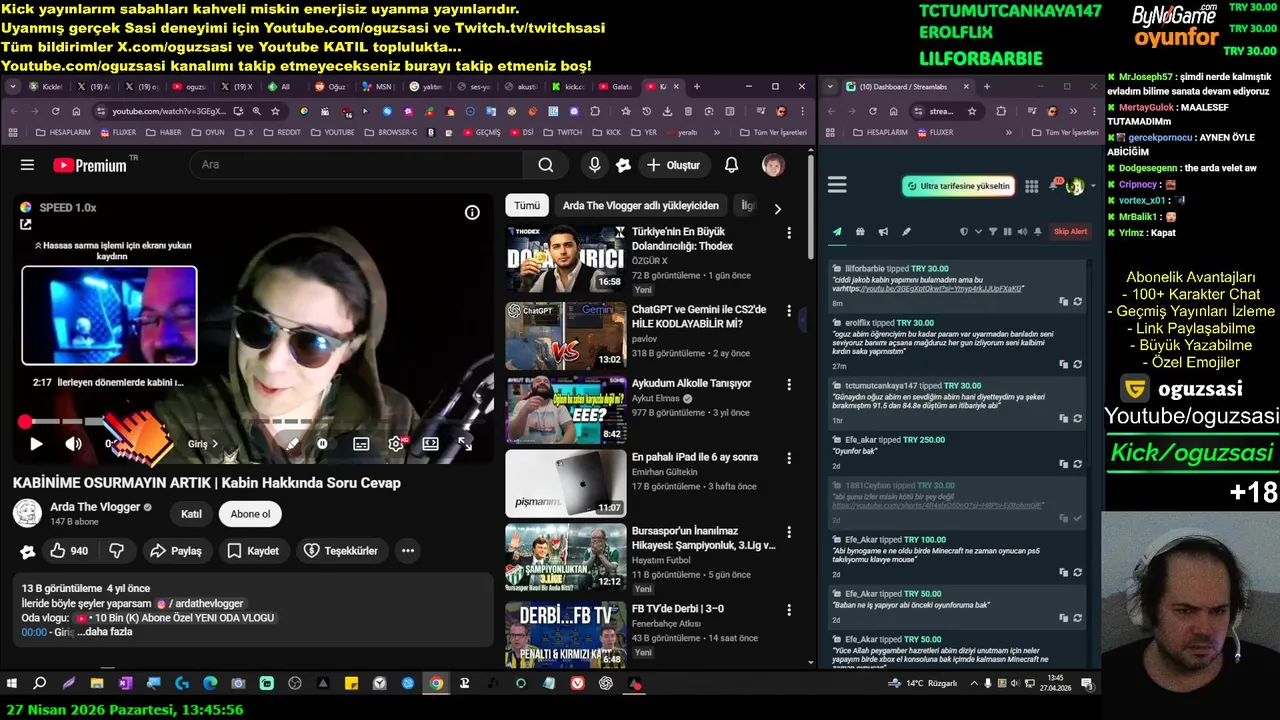The image size is (1280, 720).
Task: Click the video info icon
Action: (x=472, y=212)
